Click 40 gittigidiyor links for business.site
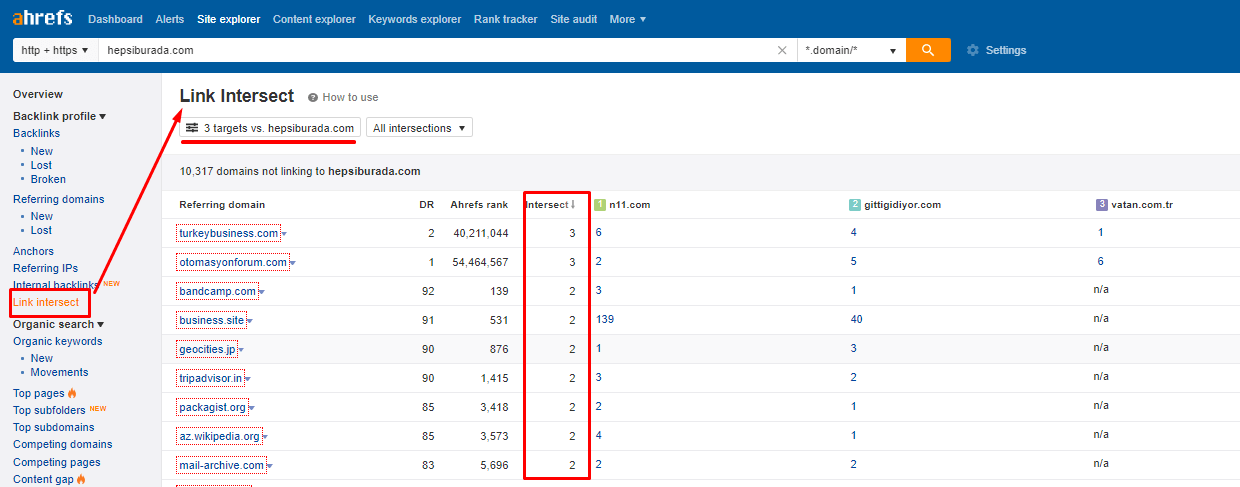The image size is (1240, 487). click(856, 320)
